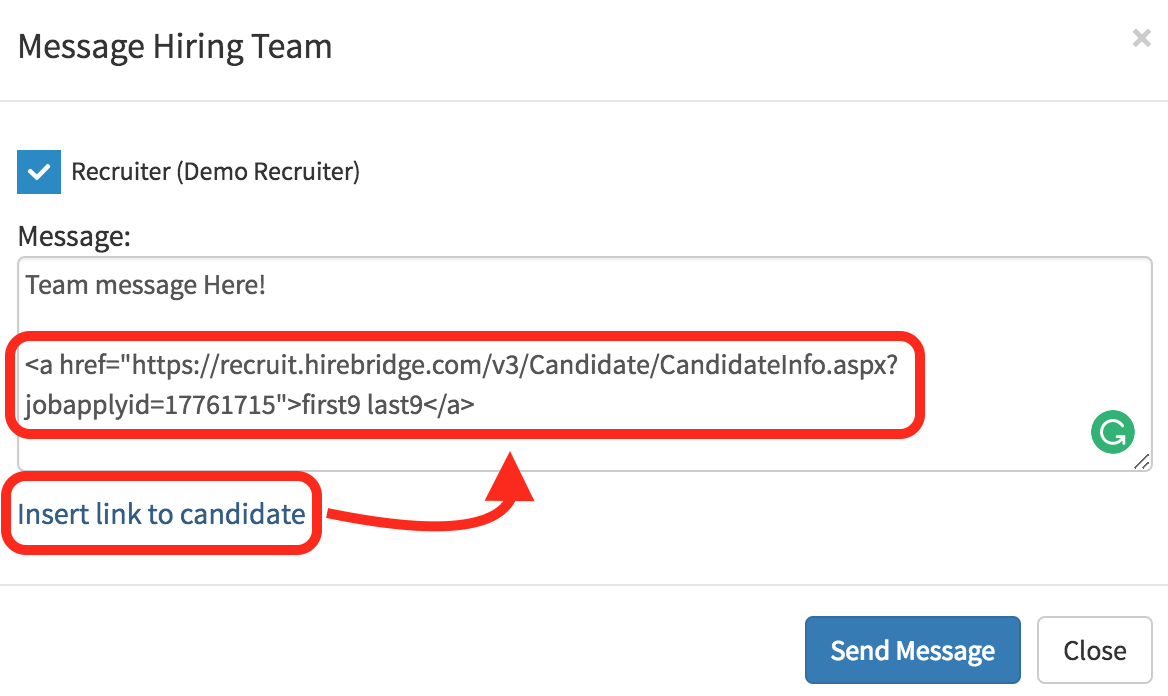The height and width of the screenshot is (696, 1168).
Task: Uncheck the Recruiter checkbox
Action: coord(39,172)
